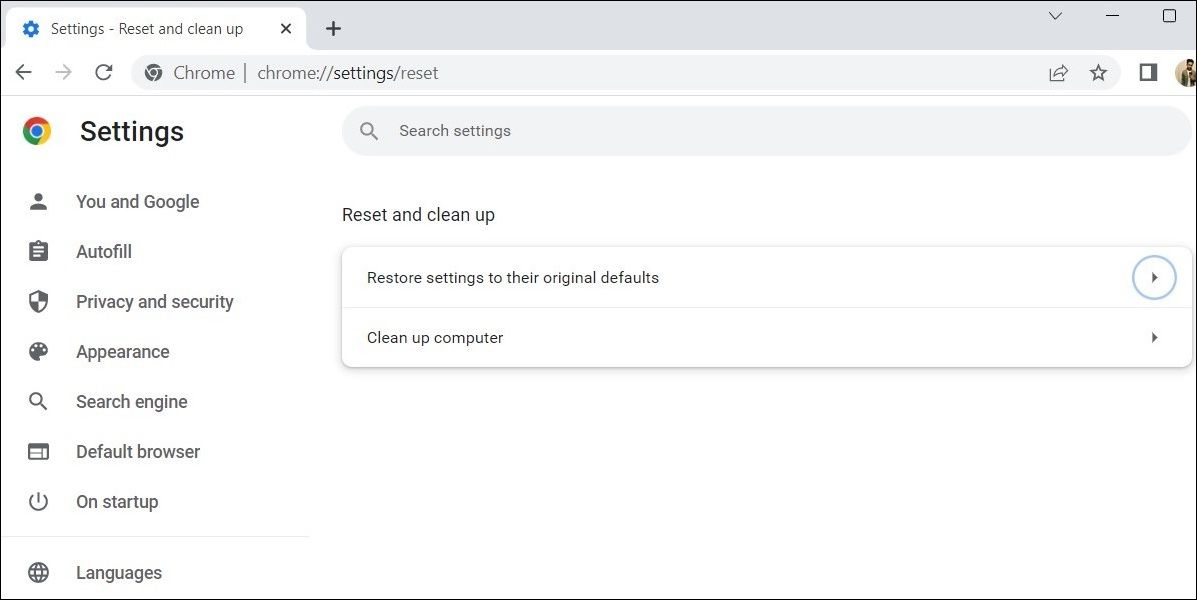This screenshot has width=1197, height=600.
Task: Open On startup power icon
Action: click(38, 501)
